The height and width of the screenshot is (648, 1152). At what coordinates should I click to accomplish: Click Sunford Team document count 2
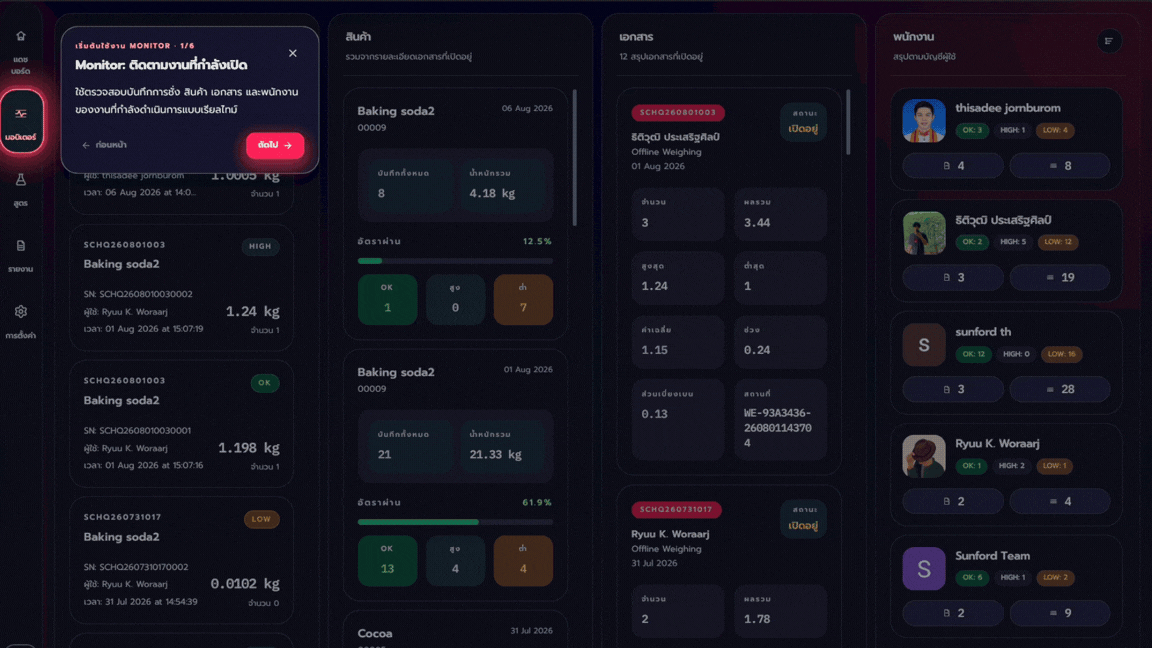[953, 613]
